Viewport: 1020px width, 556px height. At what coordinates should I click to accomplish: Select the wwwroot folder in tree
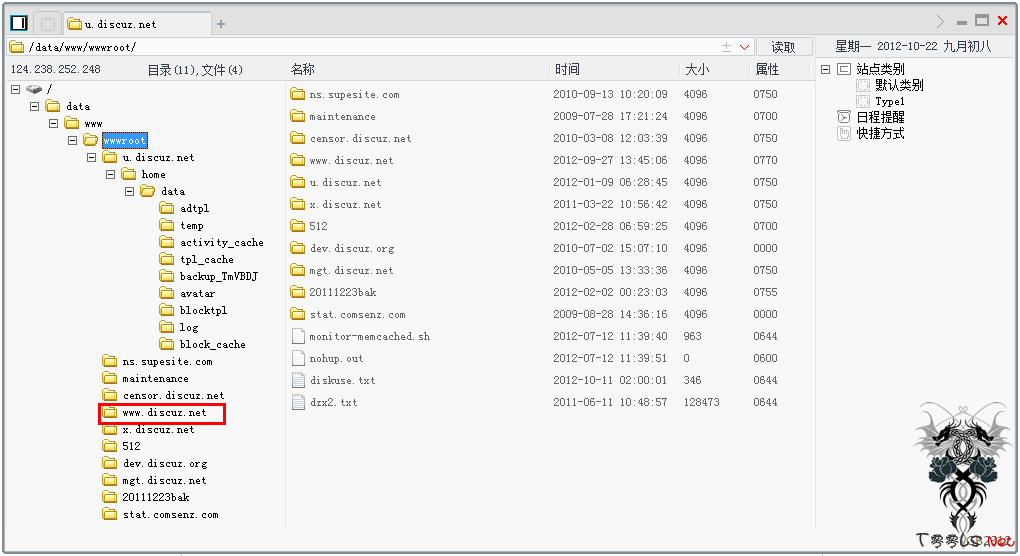tap(124, 140)
